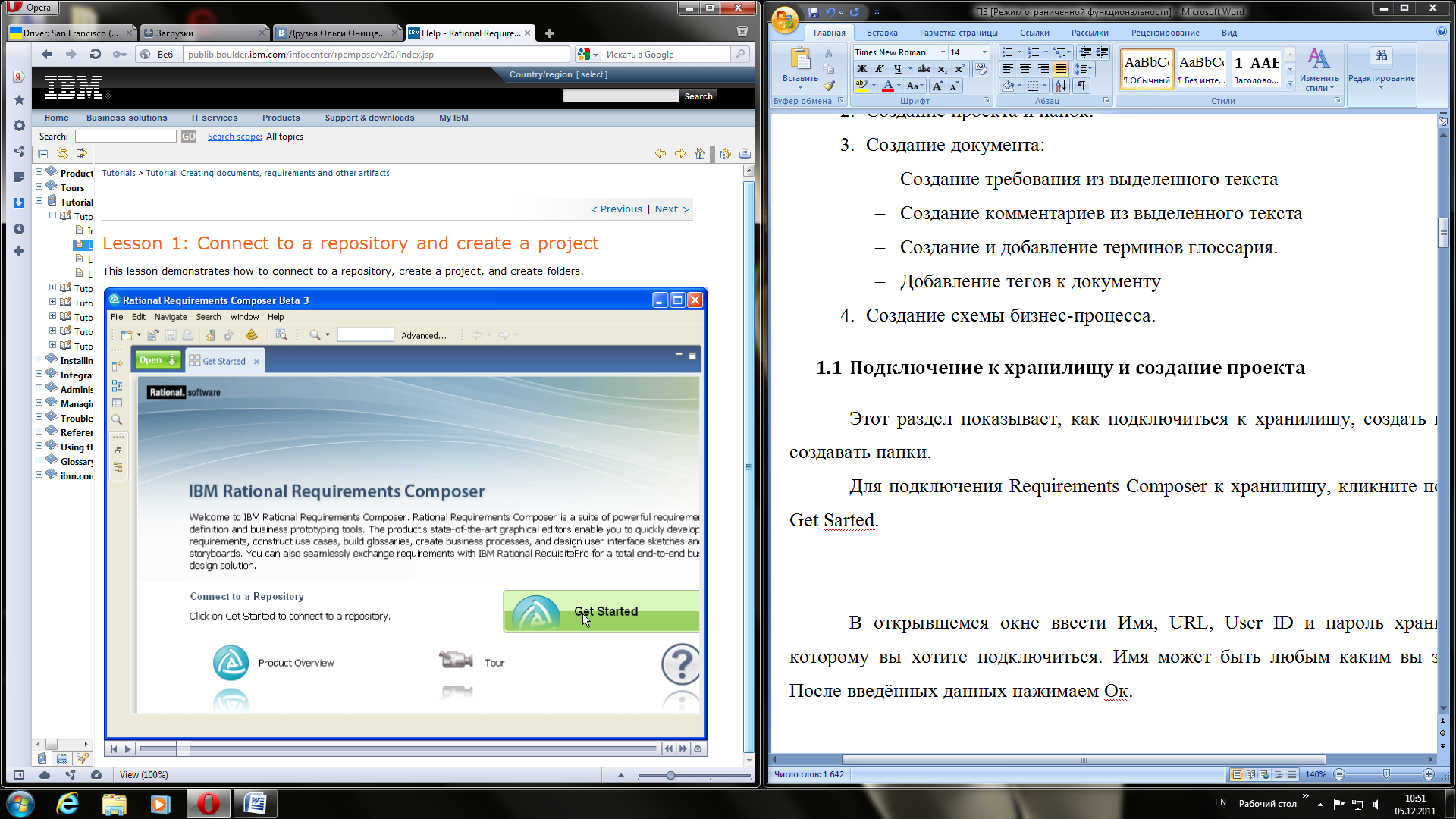Click the Grow Font icon
Screen dimensions: 1456x819
pyautogui.click(x=938, y=86)
